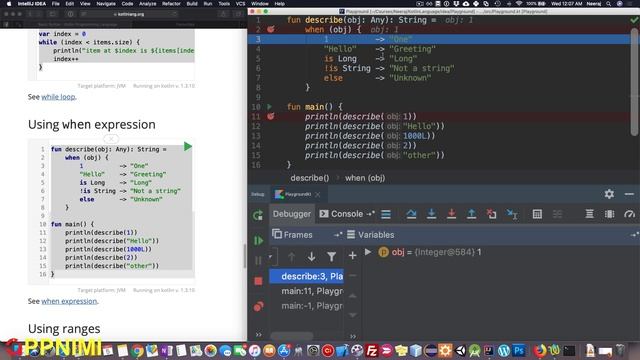The height and width of the screenshot is (360, 640).
Task: Add a new watch with plus icon
Action: [x=352, y=256]
